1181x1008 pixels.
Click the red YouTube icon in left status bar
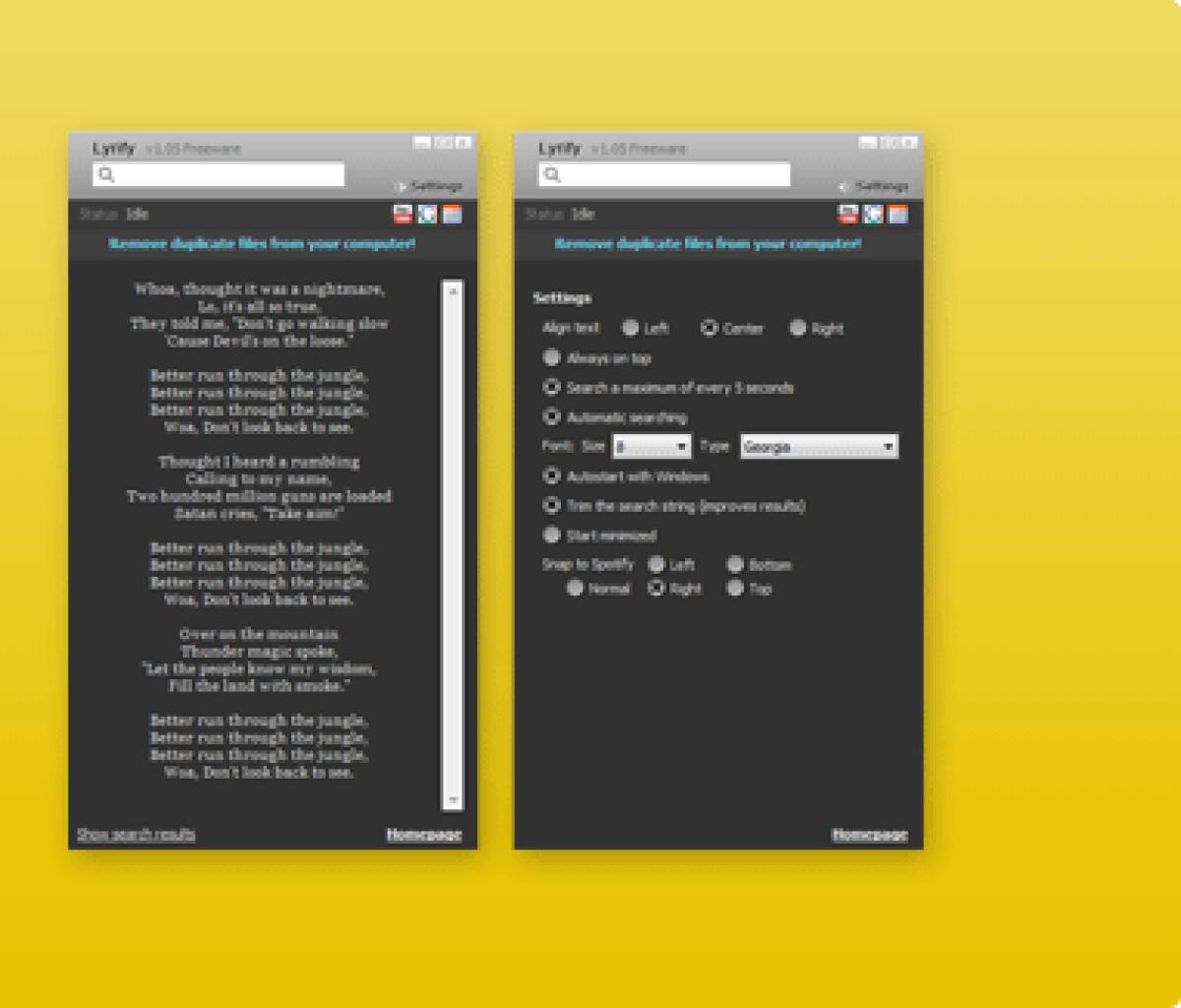click(x=404, y=215)
